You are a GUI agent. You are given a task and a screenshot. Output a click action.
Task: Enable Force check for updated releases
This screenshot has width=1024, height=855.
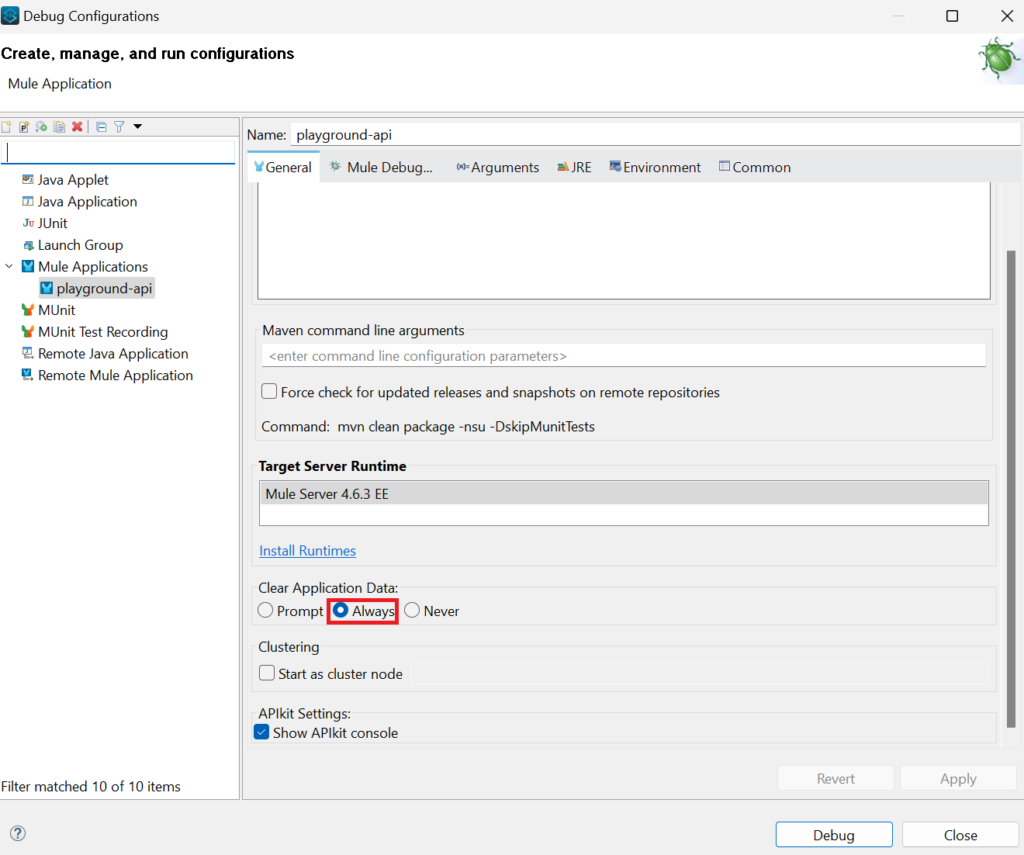coord(269,392)
